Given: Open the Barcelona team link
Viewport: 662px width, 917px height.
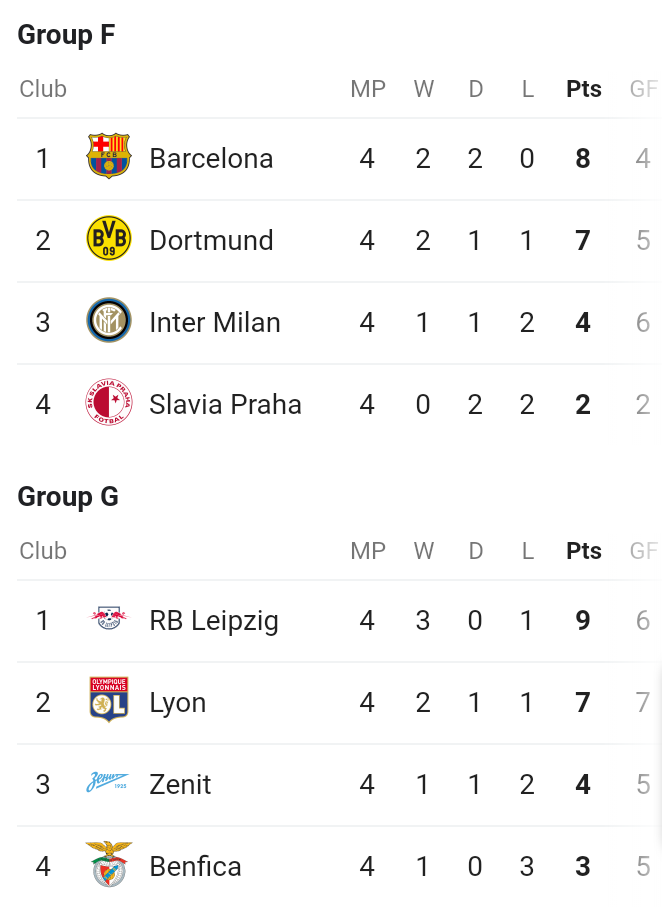Looking at the screenshot, I should [x=211, y=158].
